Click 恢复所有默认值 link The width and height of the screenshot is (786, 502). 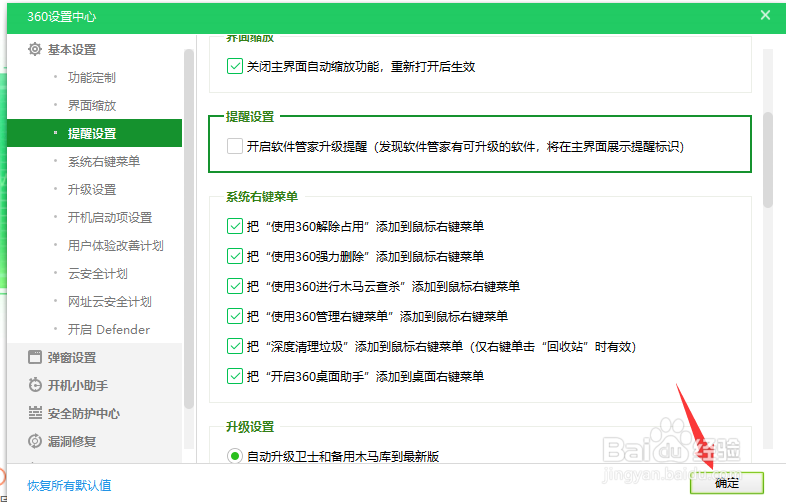[x=69, y=485]
